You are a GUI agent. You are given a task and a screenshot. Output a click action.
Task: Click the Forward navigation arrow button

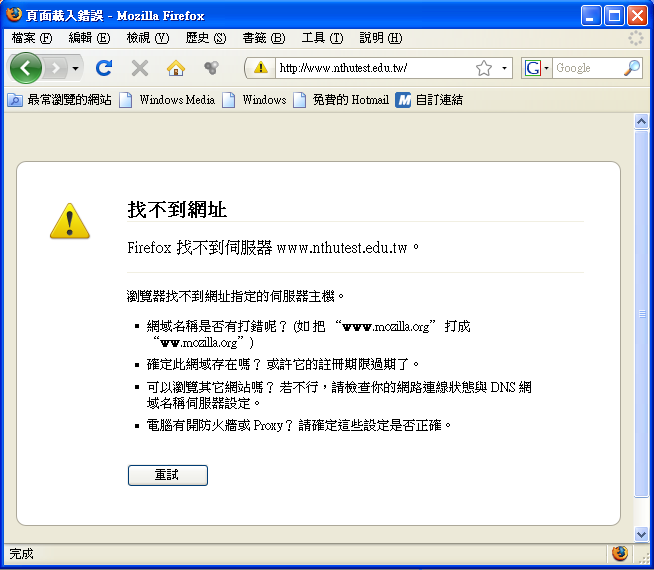[56, 68]
